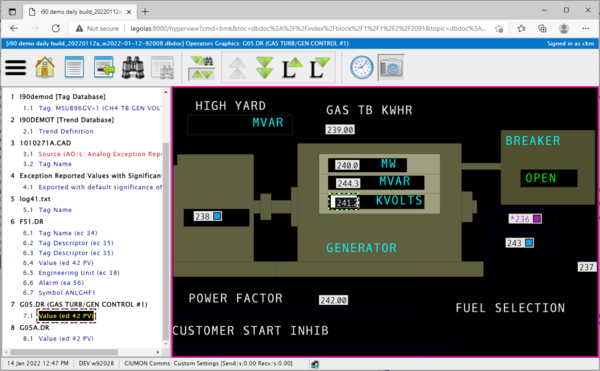Click the camera snapshot icon
This screenshot has height=371, width=600.
(x=391, y=67)
